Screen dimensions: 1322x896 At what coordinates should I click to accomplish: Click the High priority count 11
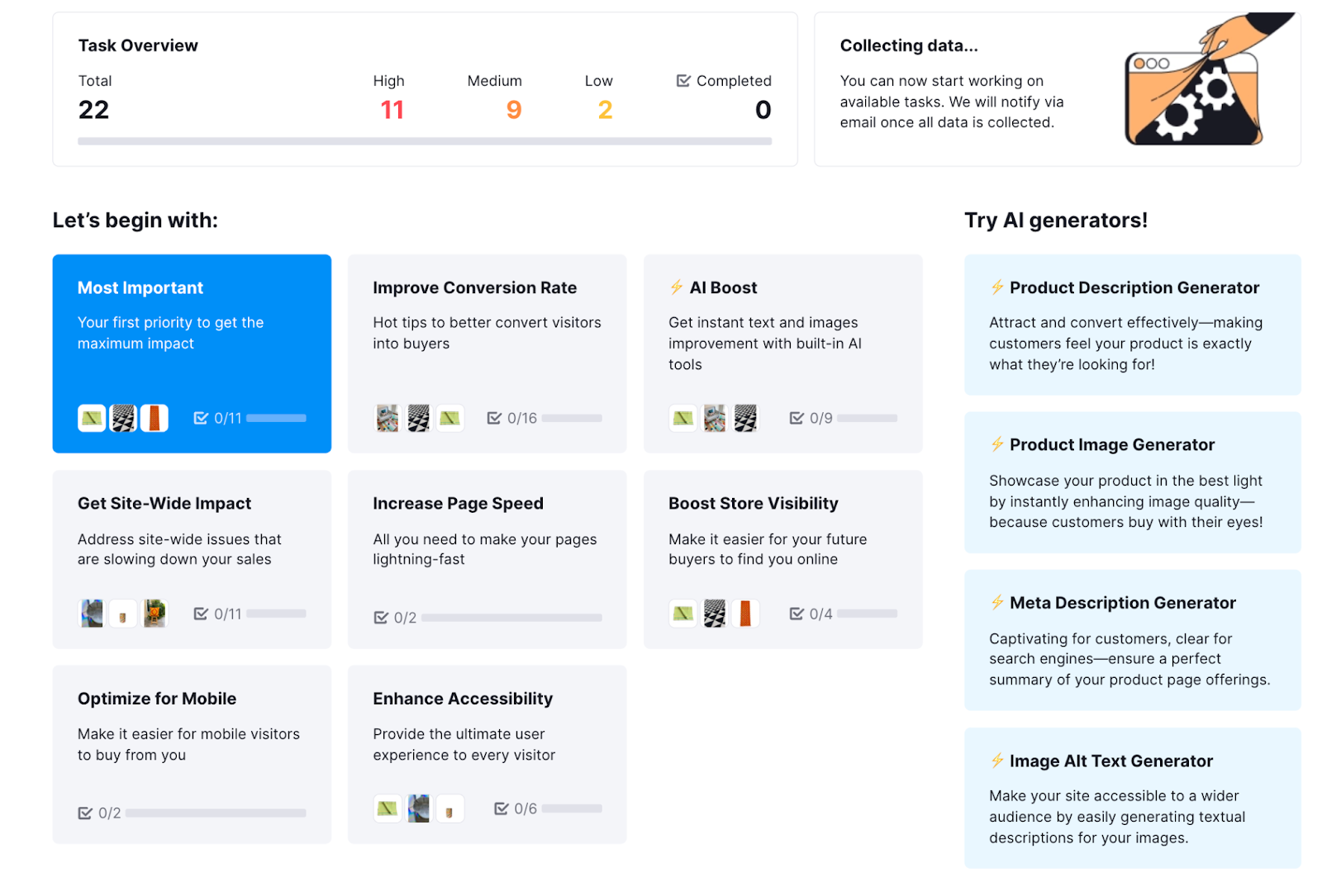pos(392,110)
